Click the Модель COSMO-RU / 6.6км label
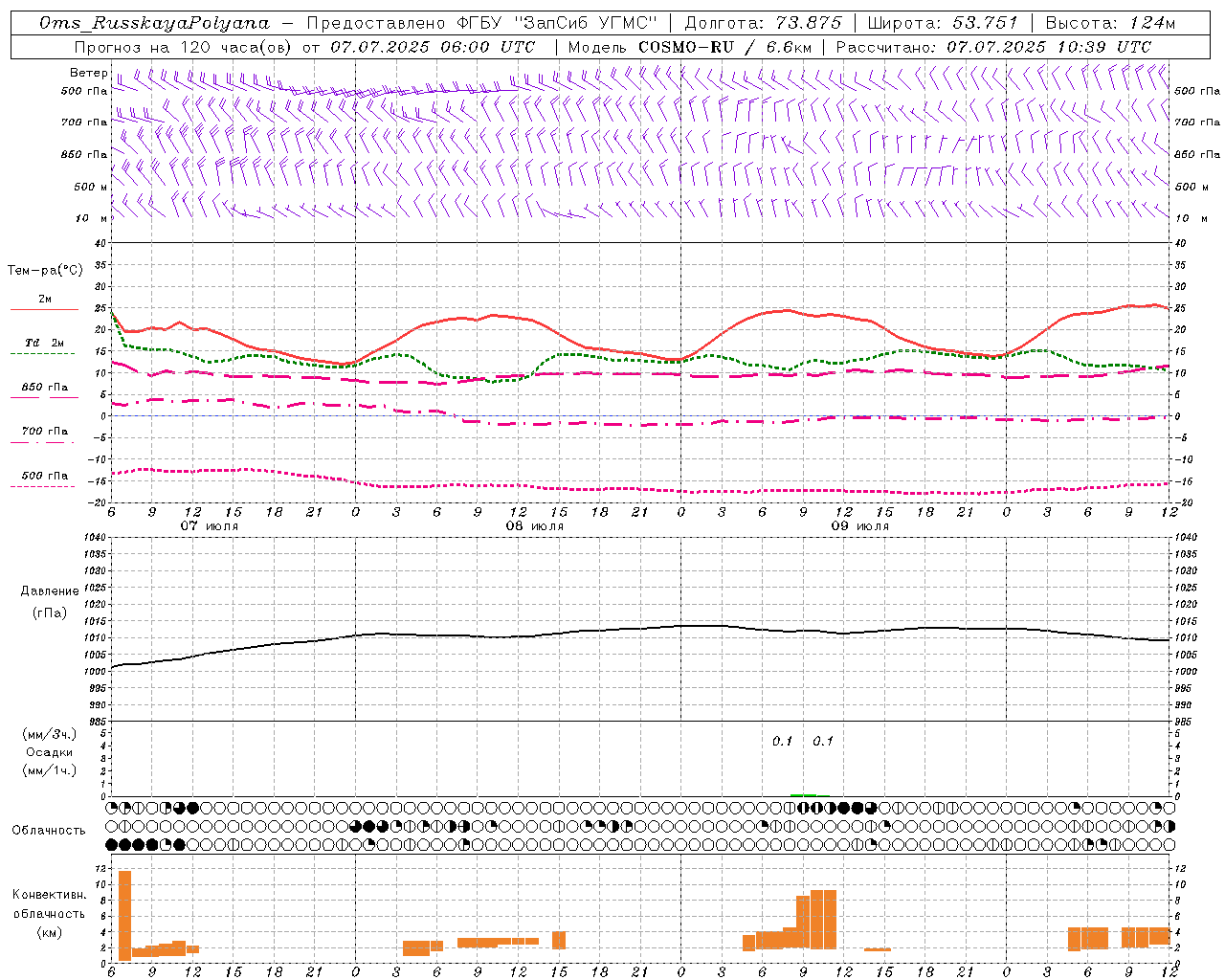 click(689, 47)
